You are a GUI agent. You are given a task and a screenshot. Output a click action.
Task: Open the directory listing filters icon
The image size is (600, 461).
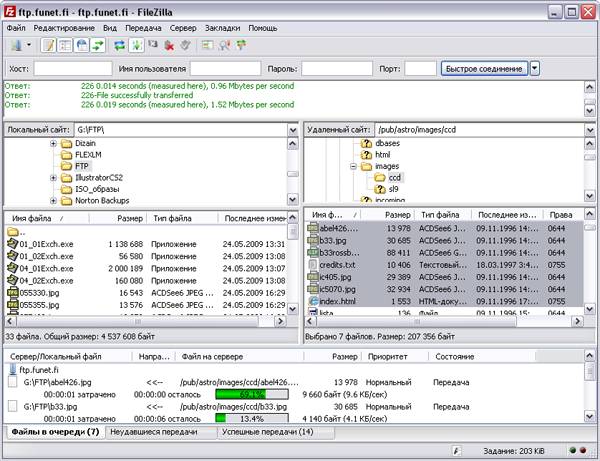tap(207, 46)
